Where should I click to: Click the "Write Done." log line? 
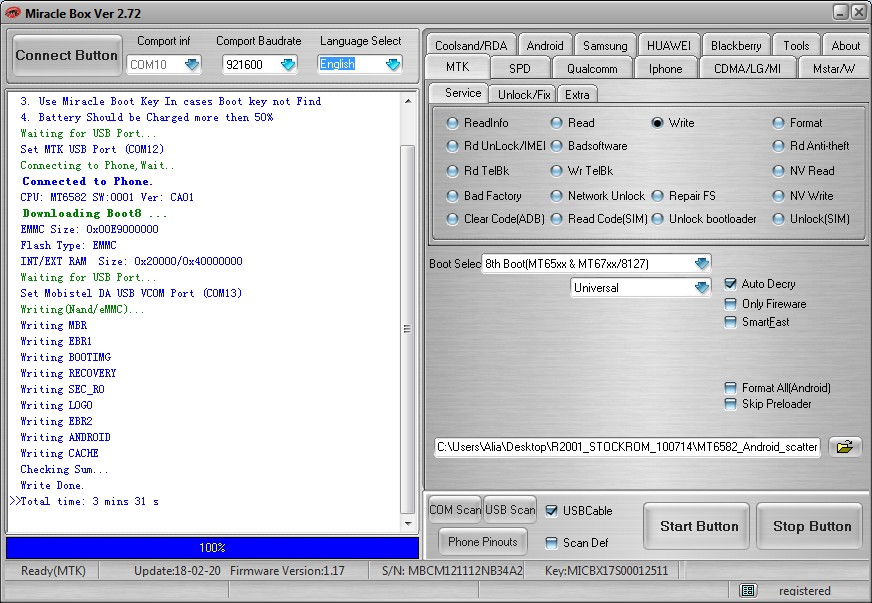pos(52,486)
